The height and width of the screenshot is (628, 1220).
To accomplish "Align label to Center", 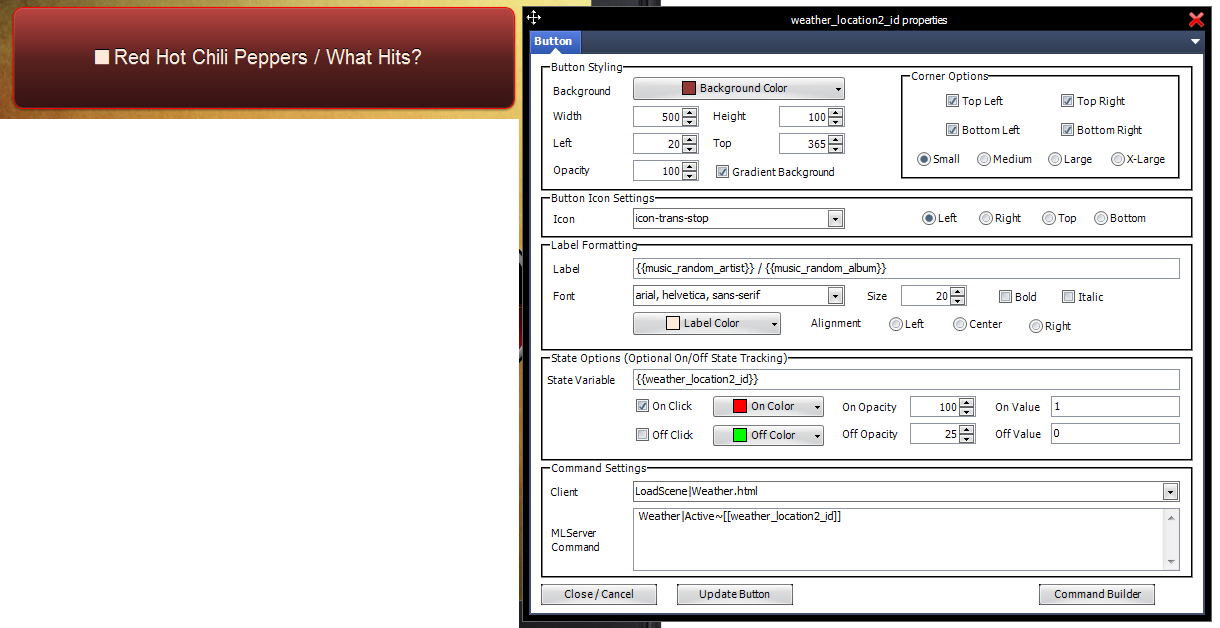I will [x=960, y=324].
